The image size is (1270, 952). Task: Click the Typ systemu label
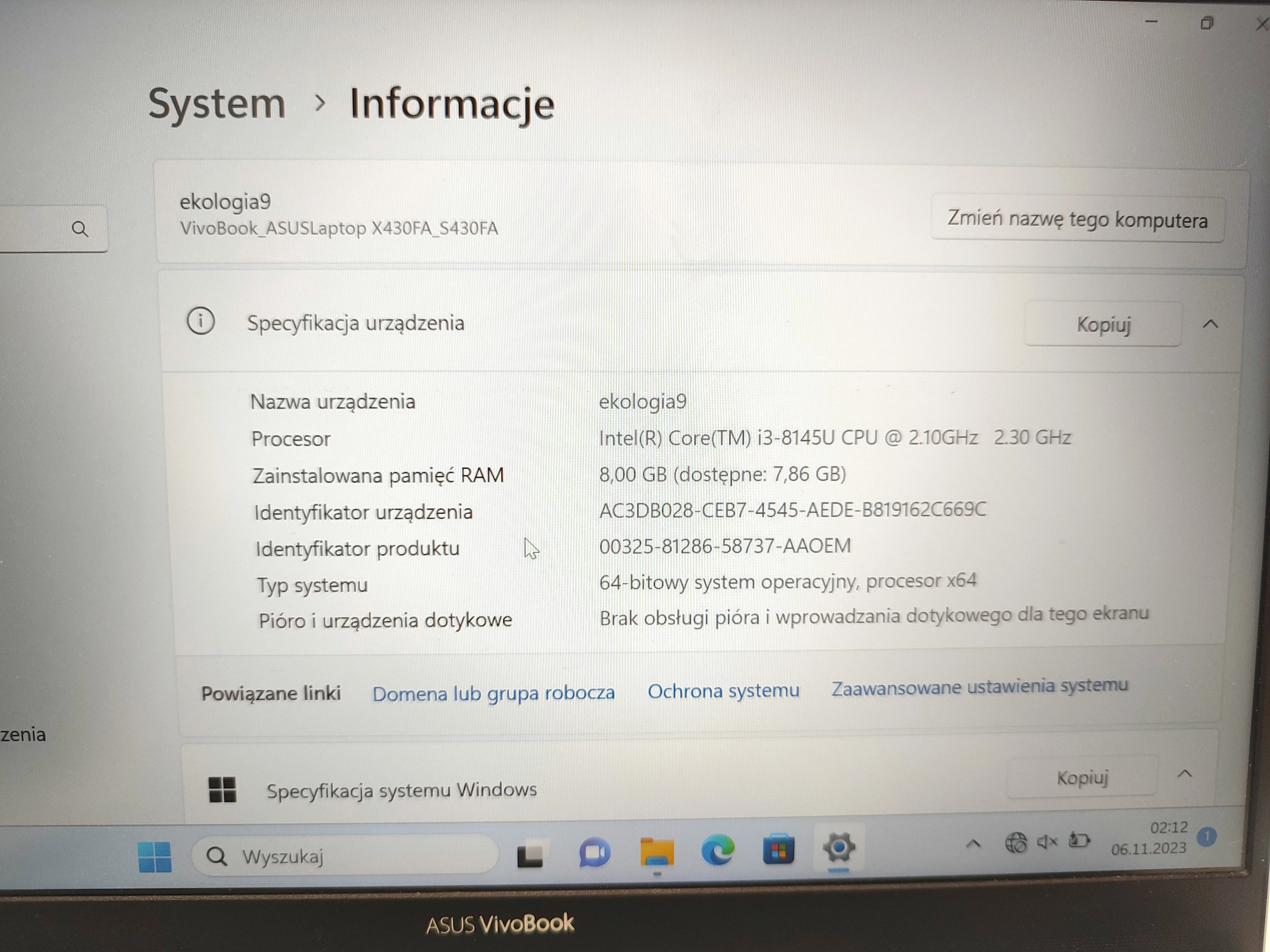[312, 585]
